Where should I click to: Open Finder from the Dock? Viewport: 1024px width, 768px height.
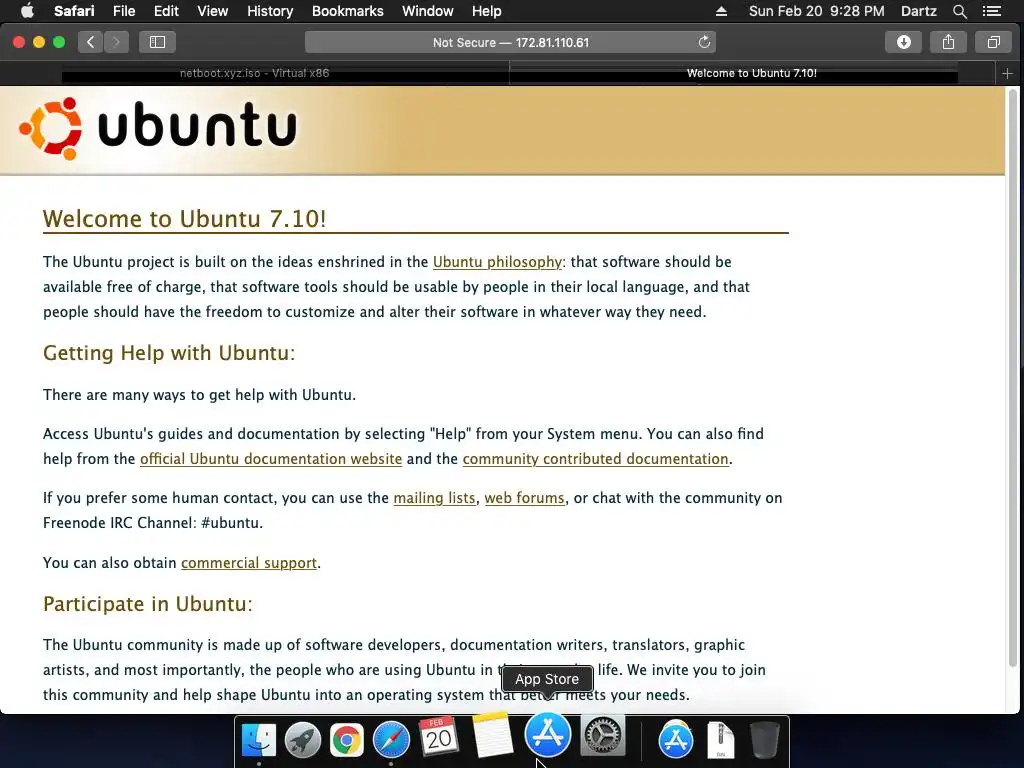259,740
